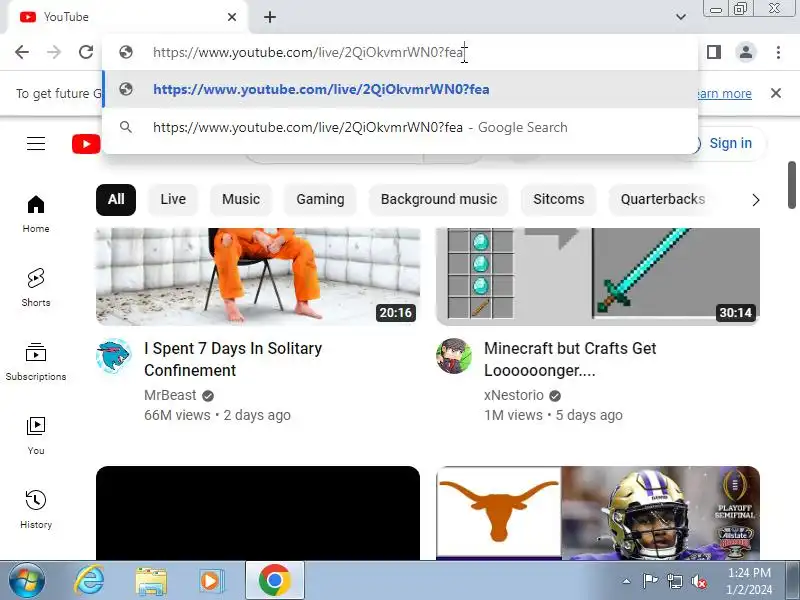The height and width of the screenshot is (600, 800).
Task: Open 'Minecraft but Crafts Get Looooonger' title
Action: 570,359
